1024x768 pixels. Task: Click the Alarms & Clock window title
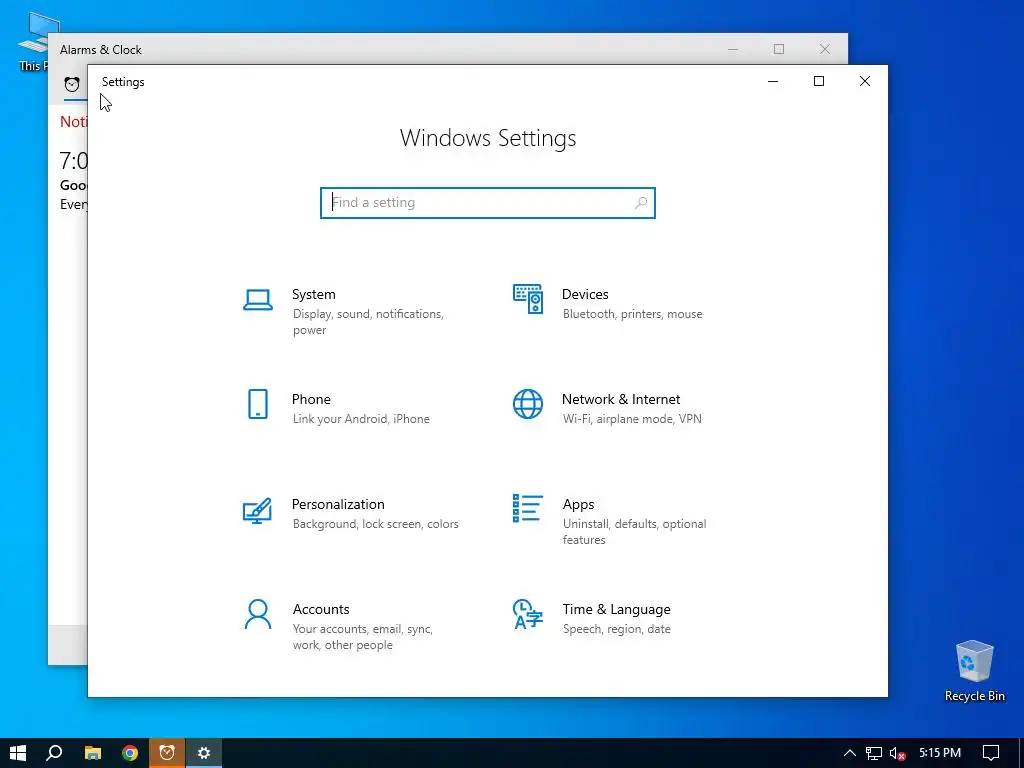coord(101,50)
